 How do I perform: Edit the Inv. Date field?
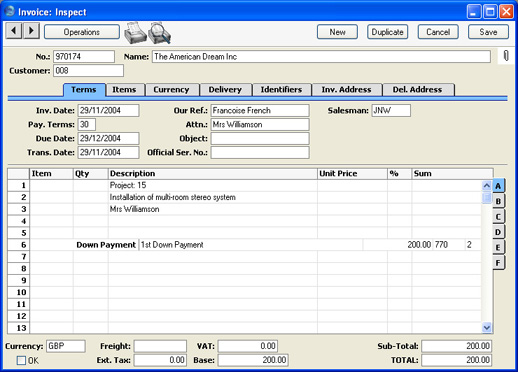(108, 110)
